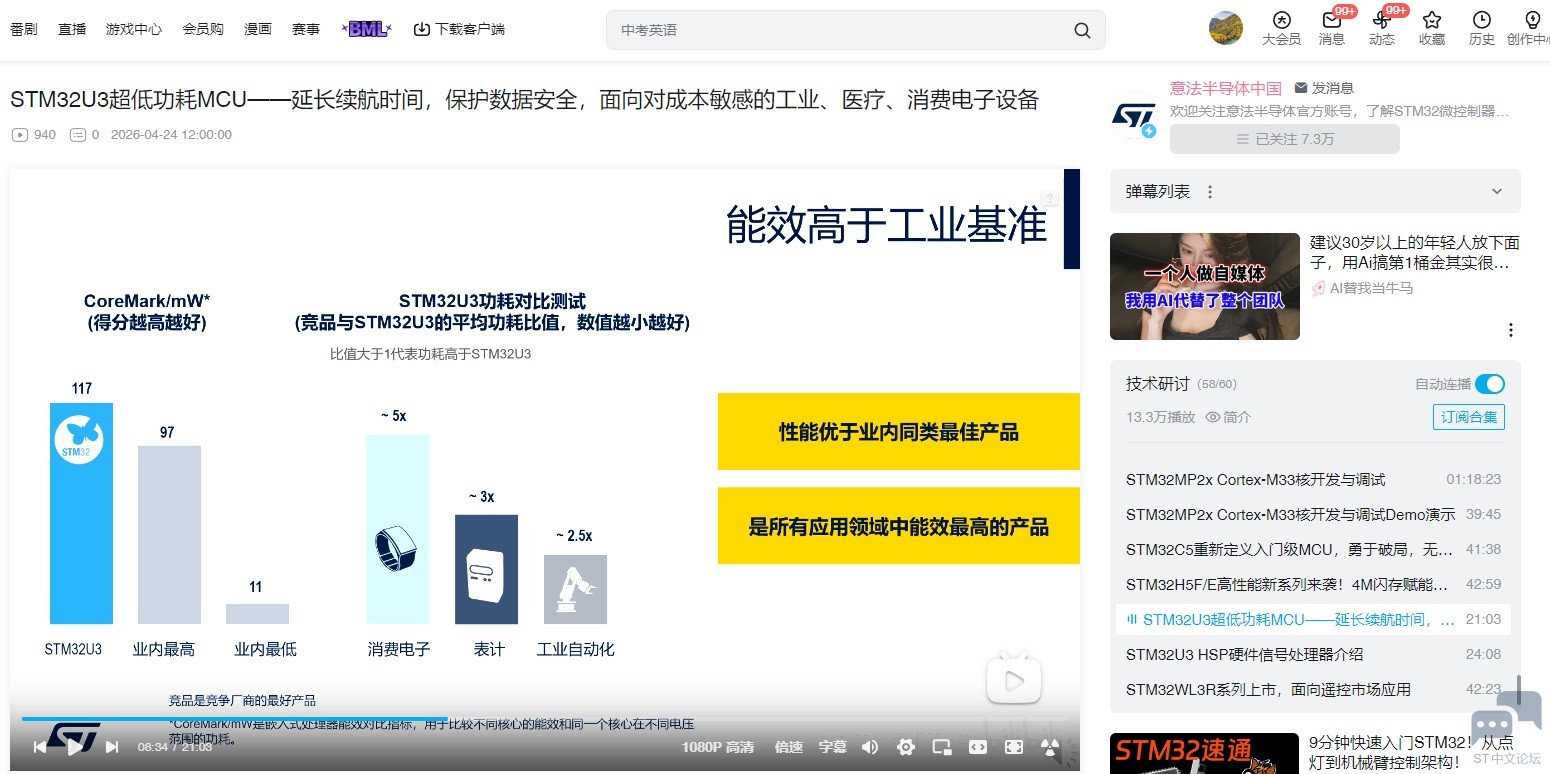The width and height of the screenshot is (1550, 774).
Task: Open 番剧 navigation item
Action: pyautogui.click(x=24, y=29)
